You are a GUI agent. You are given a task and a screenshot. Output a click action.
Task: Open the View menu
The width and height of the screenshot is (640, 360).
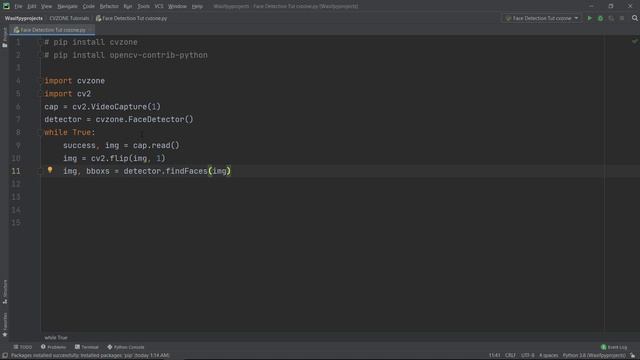click(x=47, y=7)
